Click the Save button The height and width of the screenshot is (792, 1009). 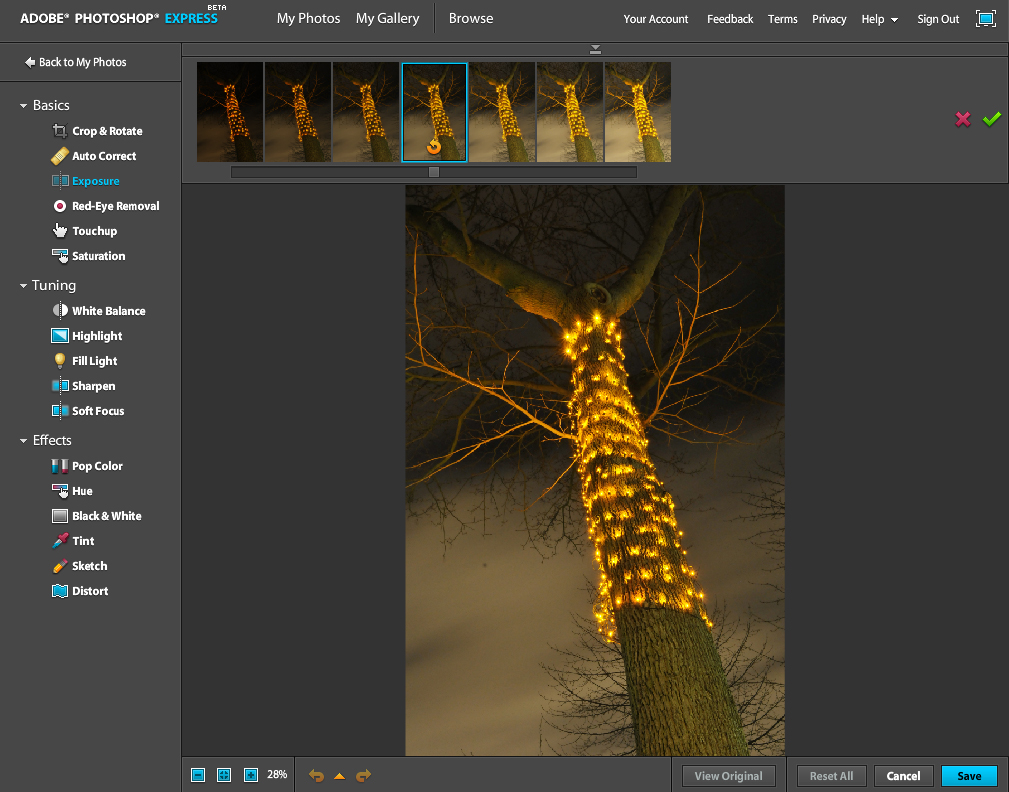point(969,776)
